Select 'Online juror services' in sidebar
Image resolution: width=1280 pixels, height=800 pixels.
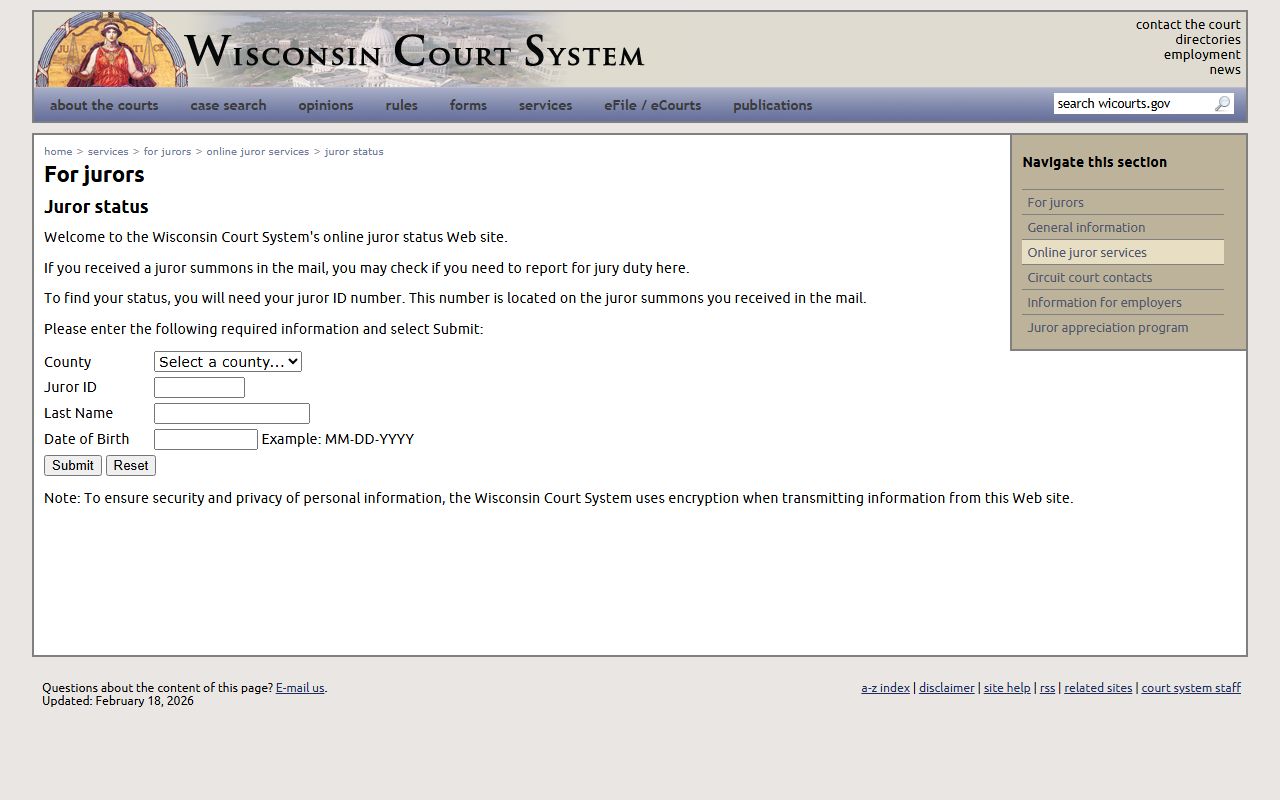(1123, 252)
